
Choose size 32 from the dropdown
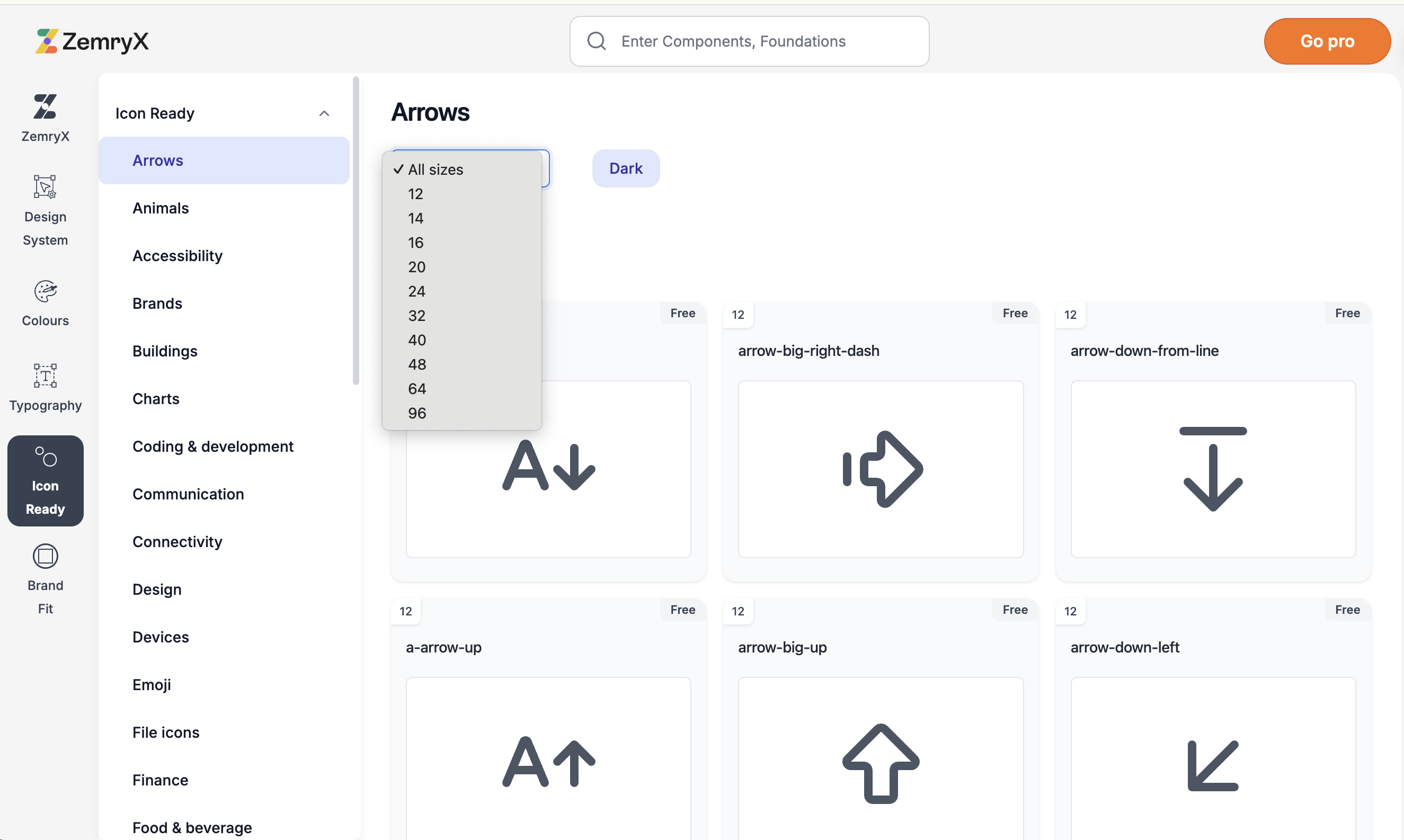461,315
